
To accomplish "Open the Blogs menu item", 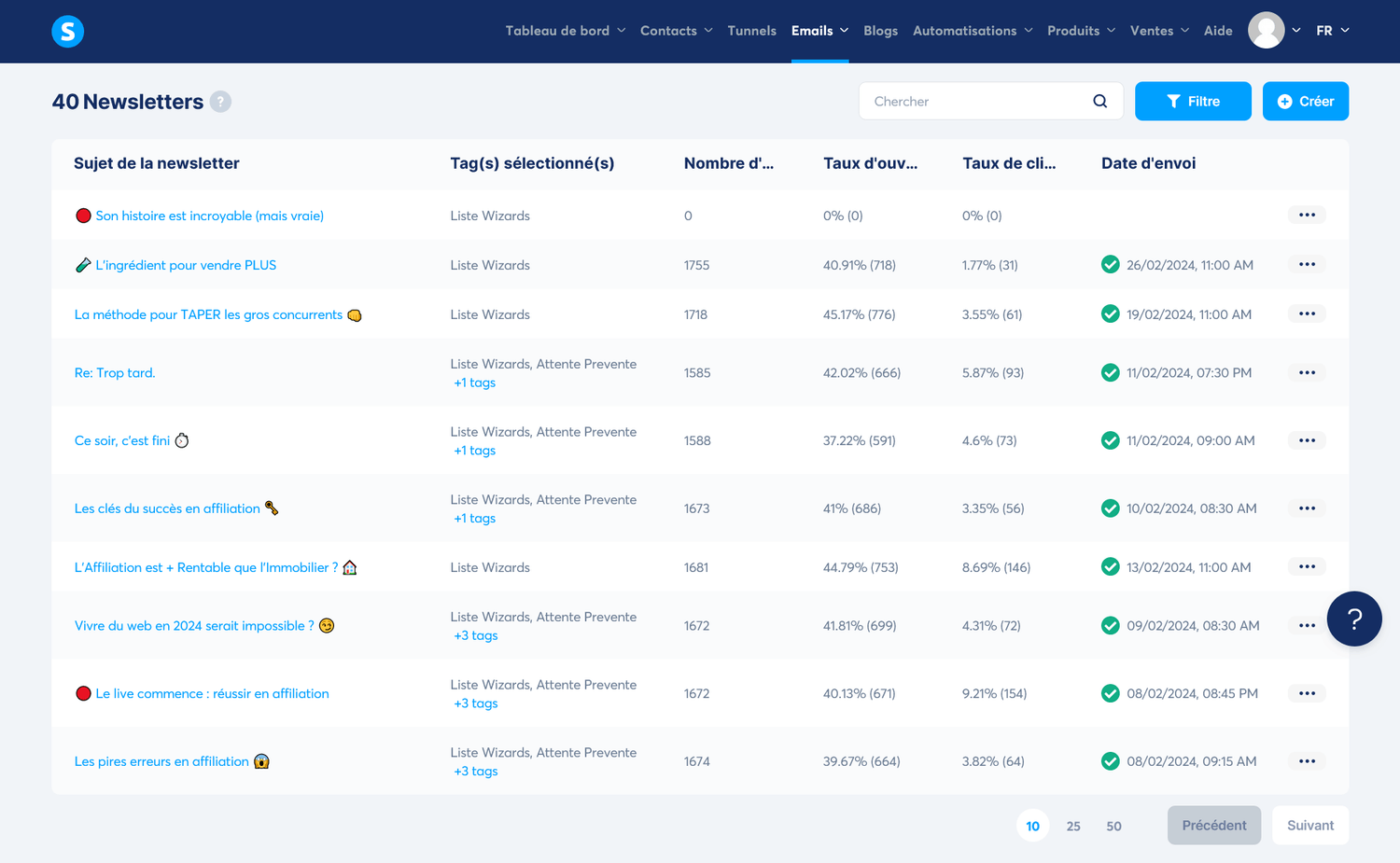I will point(880,31).
